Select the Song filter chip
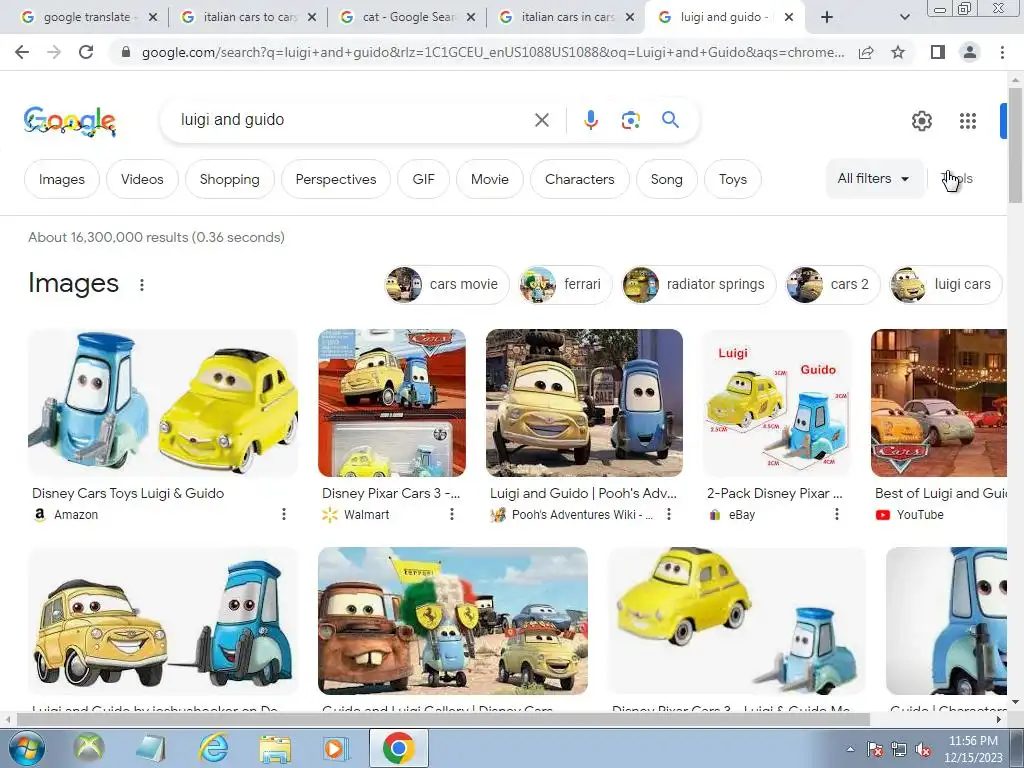This screenshot has height=768, width=1024. 666,179
